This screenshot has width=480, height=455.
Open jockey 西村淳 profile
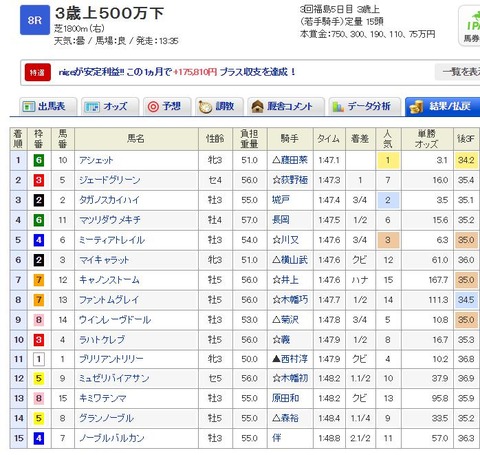click(294, 359)
